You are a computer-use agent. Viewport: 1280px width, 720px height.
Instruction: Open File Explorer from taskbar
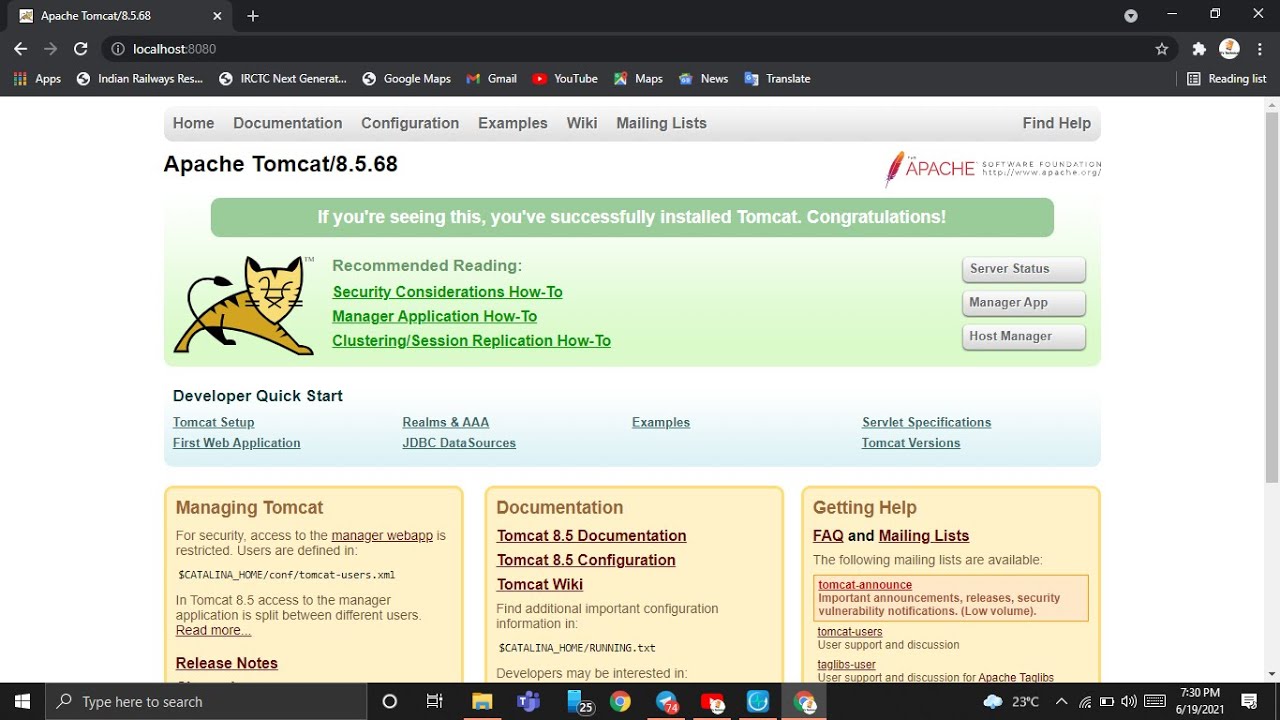(x=482, y=701)
